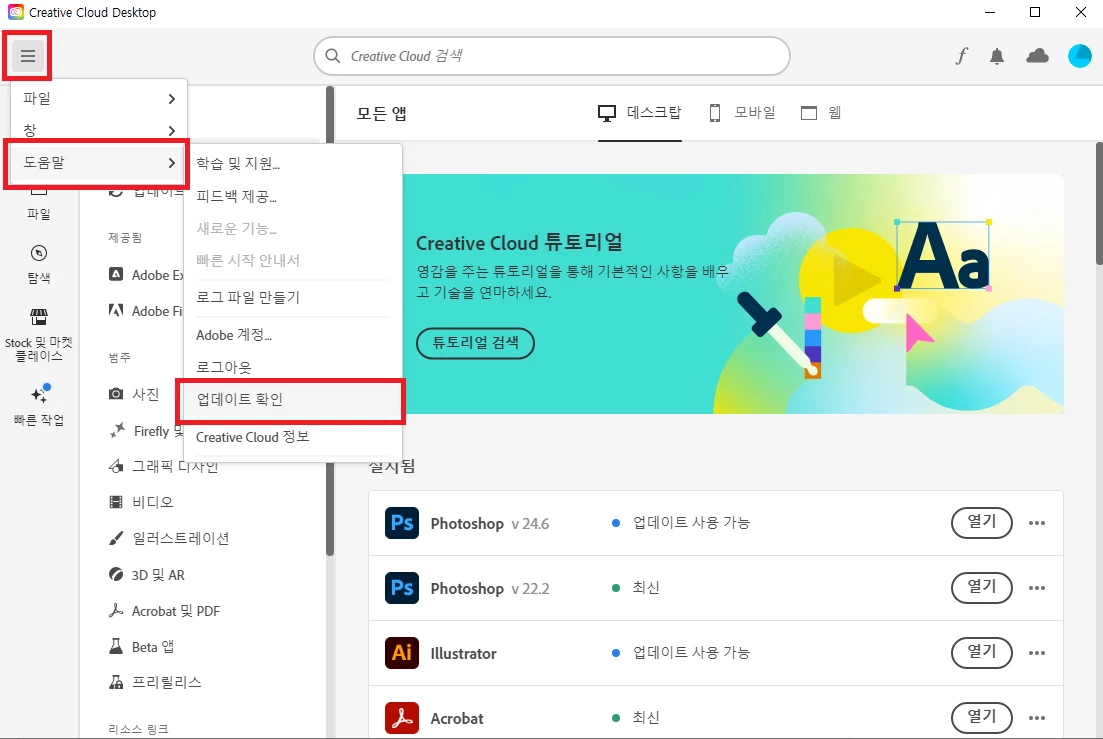Open cloud sync status icon
The width and height of the screenshot is (1103, 739).
click(x=1037, y=56)
